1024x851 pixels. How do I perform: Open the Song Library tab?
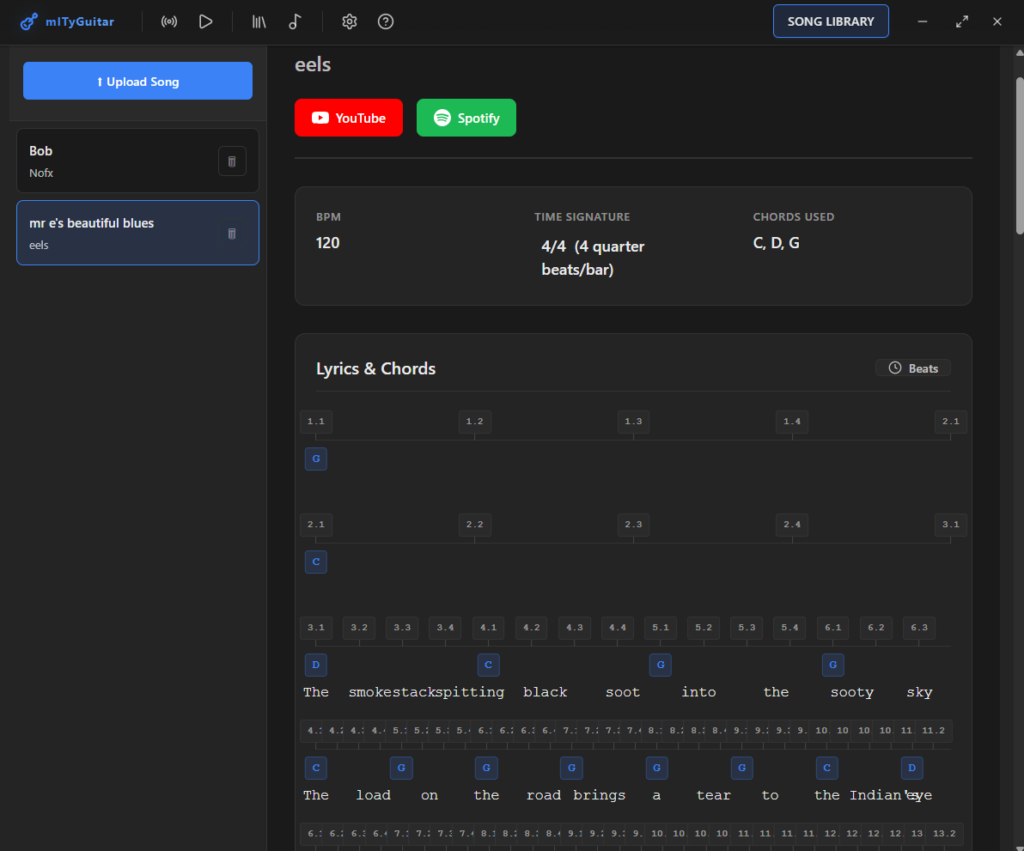click(830, 21)
